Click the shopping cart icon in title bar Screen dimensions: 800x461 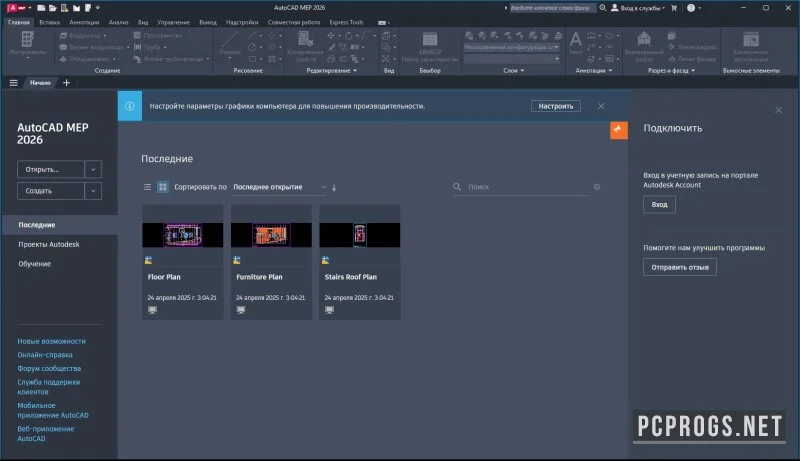coord(674,8)
